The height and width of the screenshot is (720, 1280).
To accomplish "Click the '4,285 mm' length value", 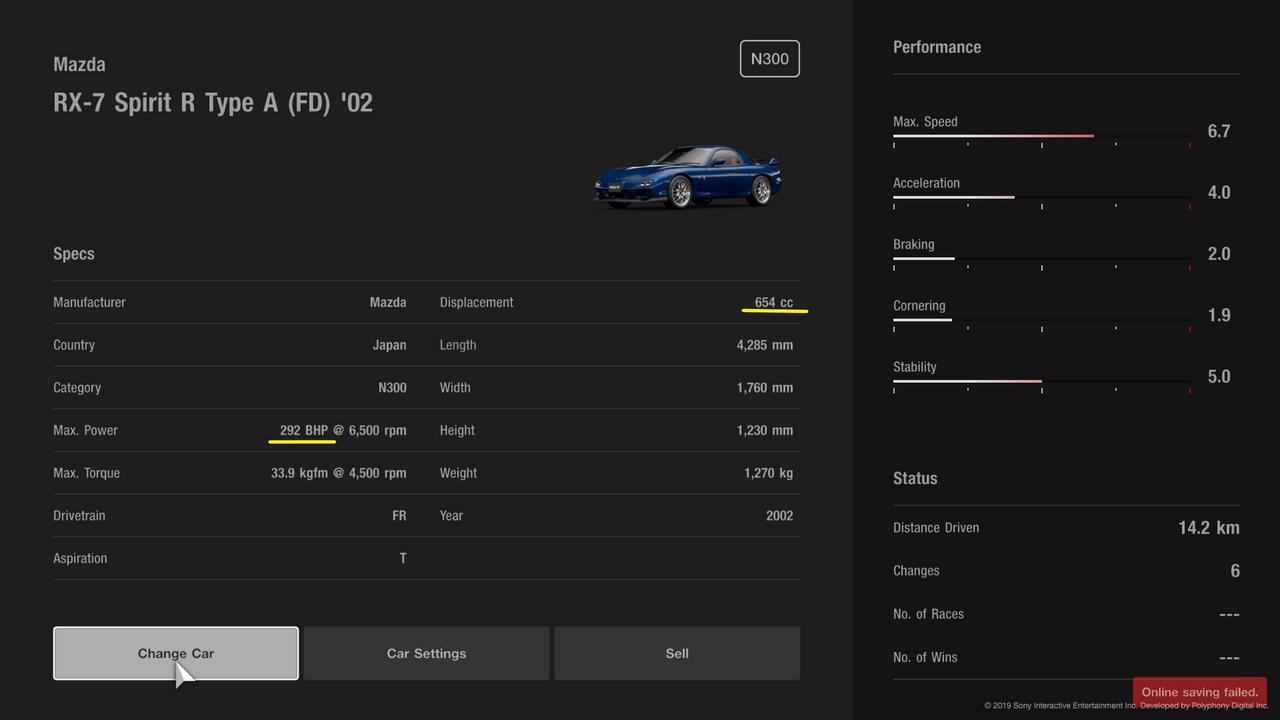I will click(765, 345).
